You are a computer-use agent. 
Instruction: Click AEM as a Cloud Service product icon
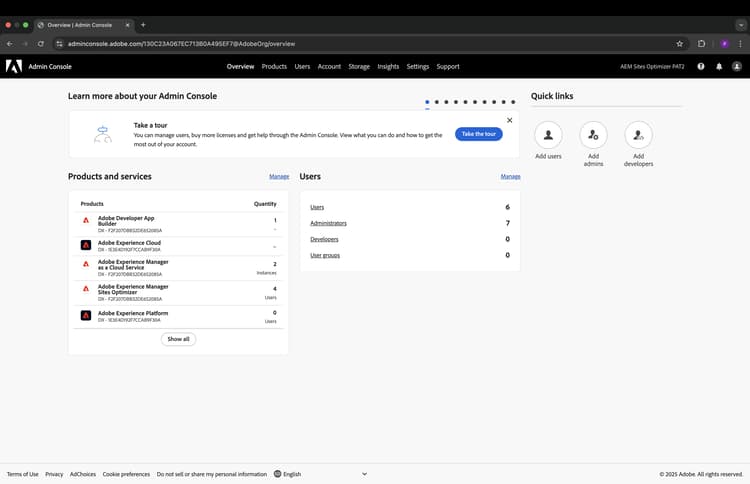click(86, 264)
